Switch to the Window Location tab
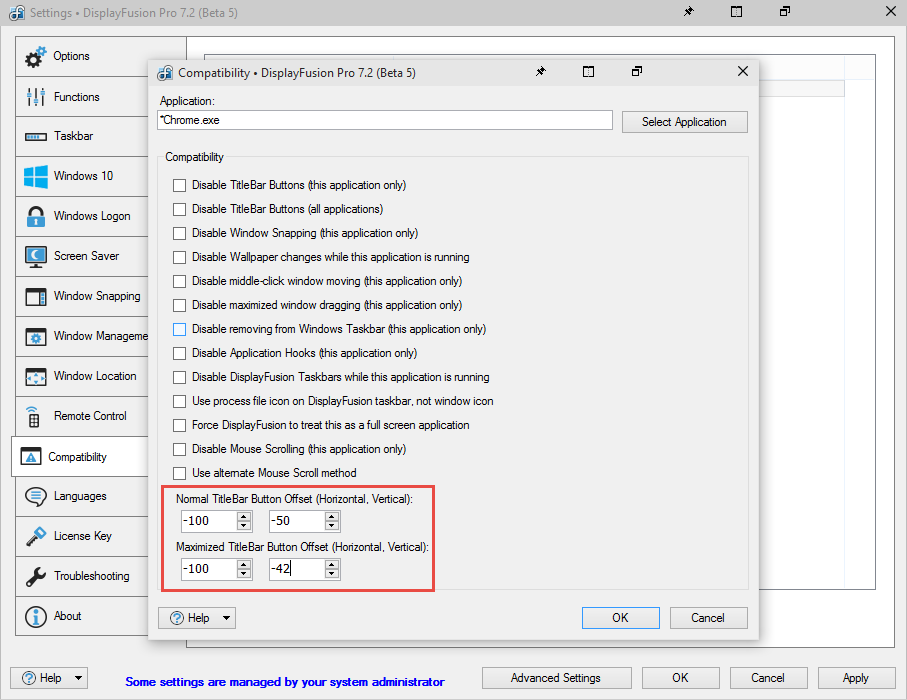907x700 pixels. click(x=95, y=376)
